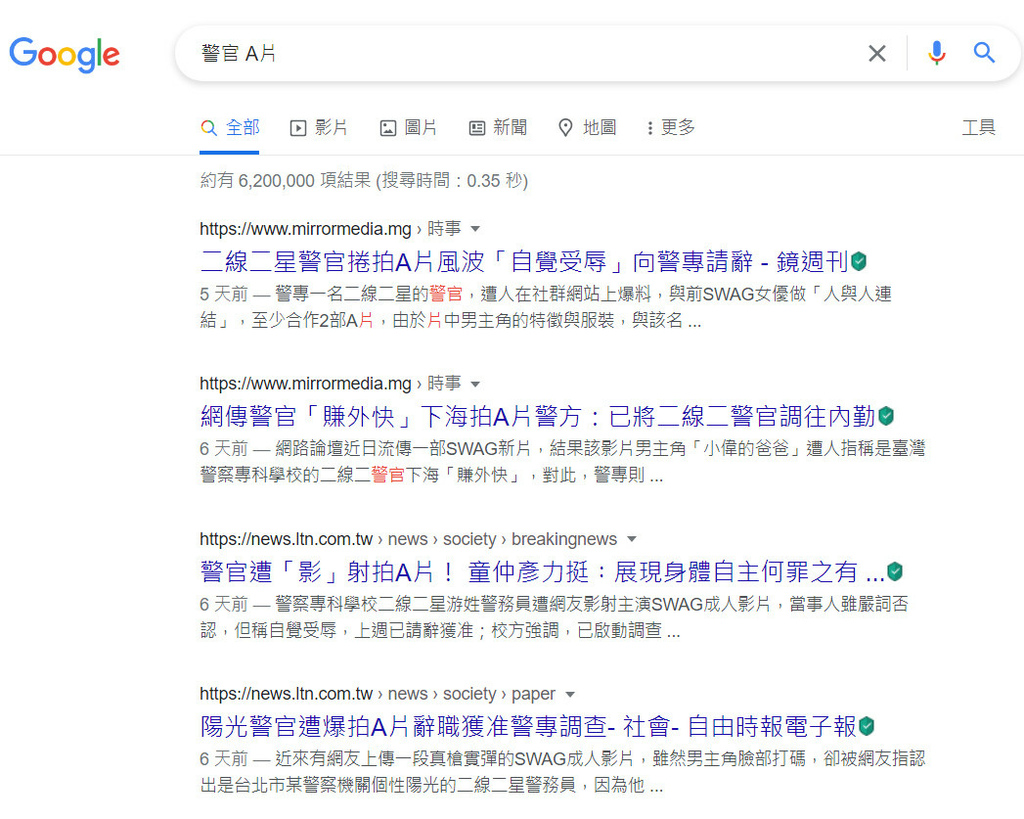Click snippet beginning 網路論壇近日流傳
This screenshot has height=819, width=1024.
(x=562, y=462)
